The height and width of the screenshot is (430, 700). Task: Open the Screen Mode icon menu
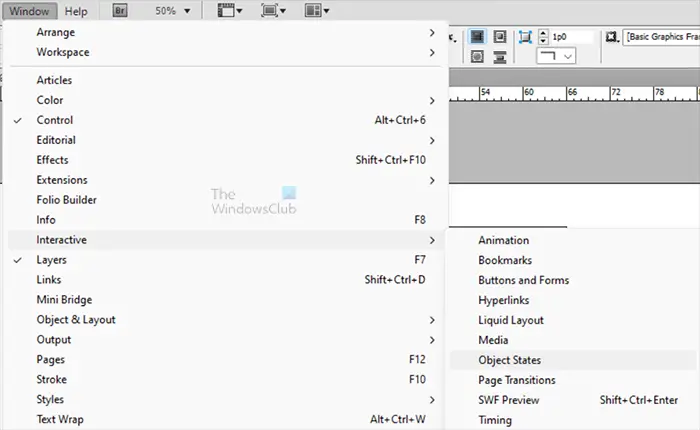point(273,10)
